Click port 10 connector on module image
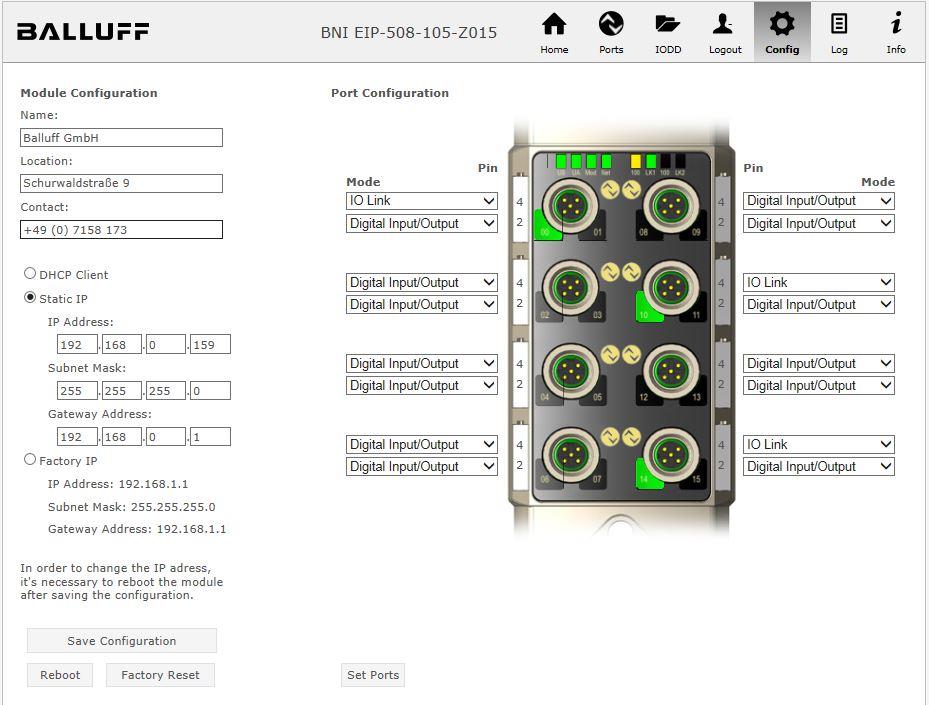 pos(671,288)
